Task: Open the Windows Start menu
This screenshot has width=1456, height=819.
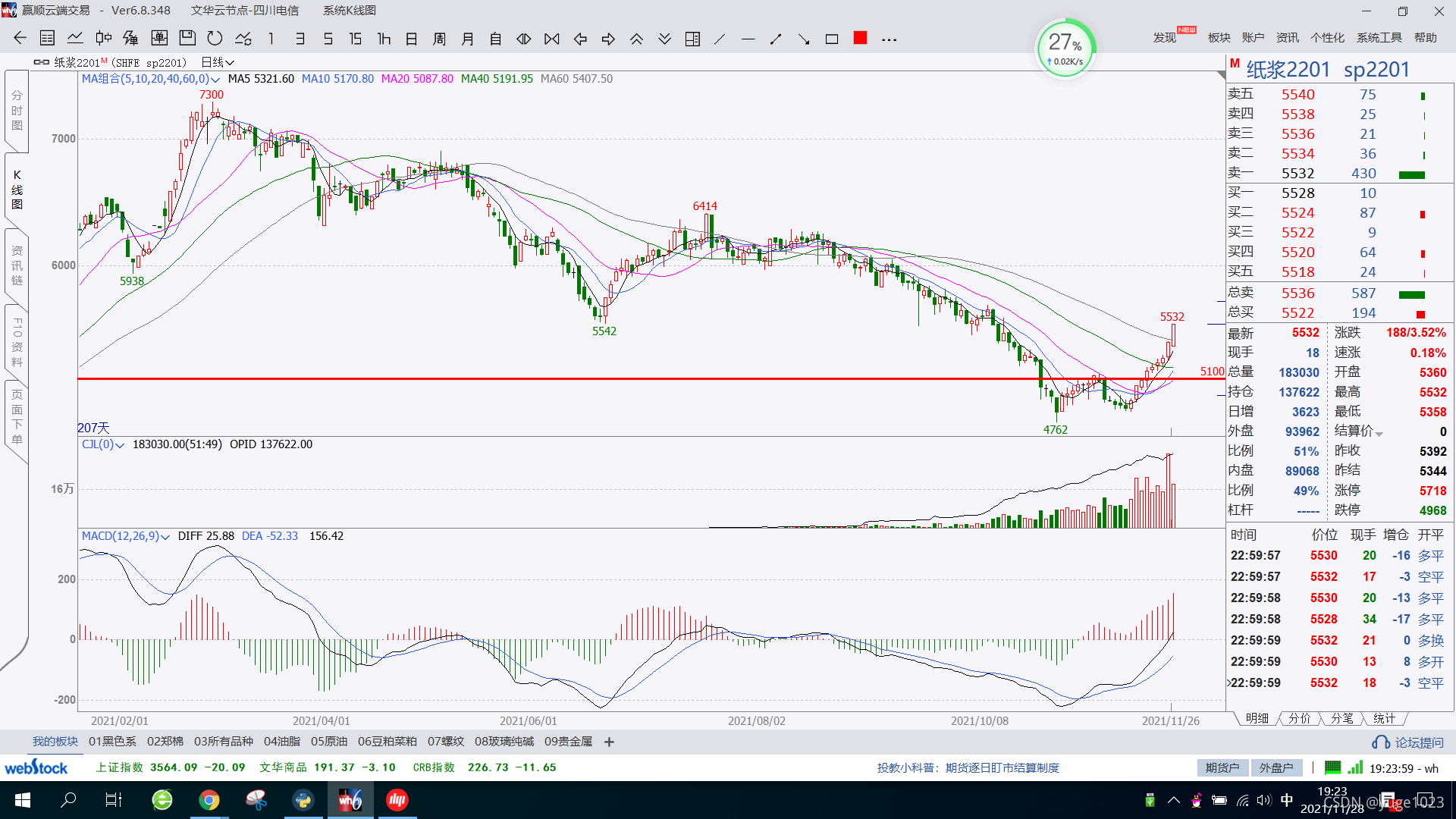Action: tap(23, 800)
